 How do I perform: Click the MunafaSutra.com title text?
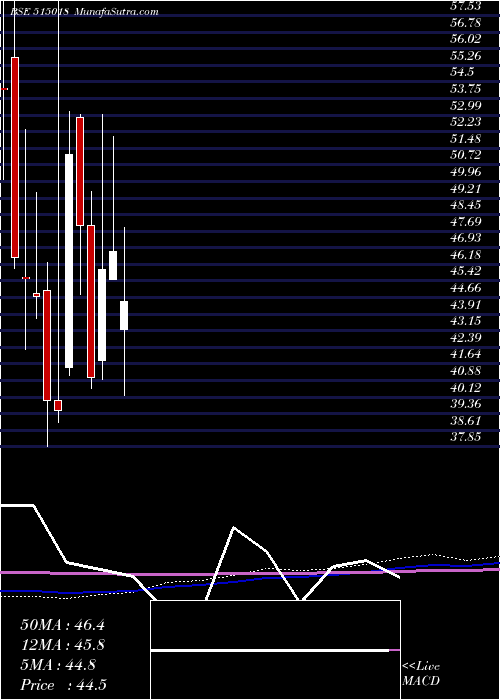(x=117, y=12)
